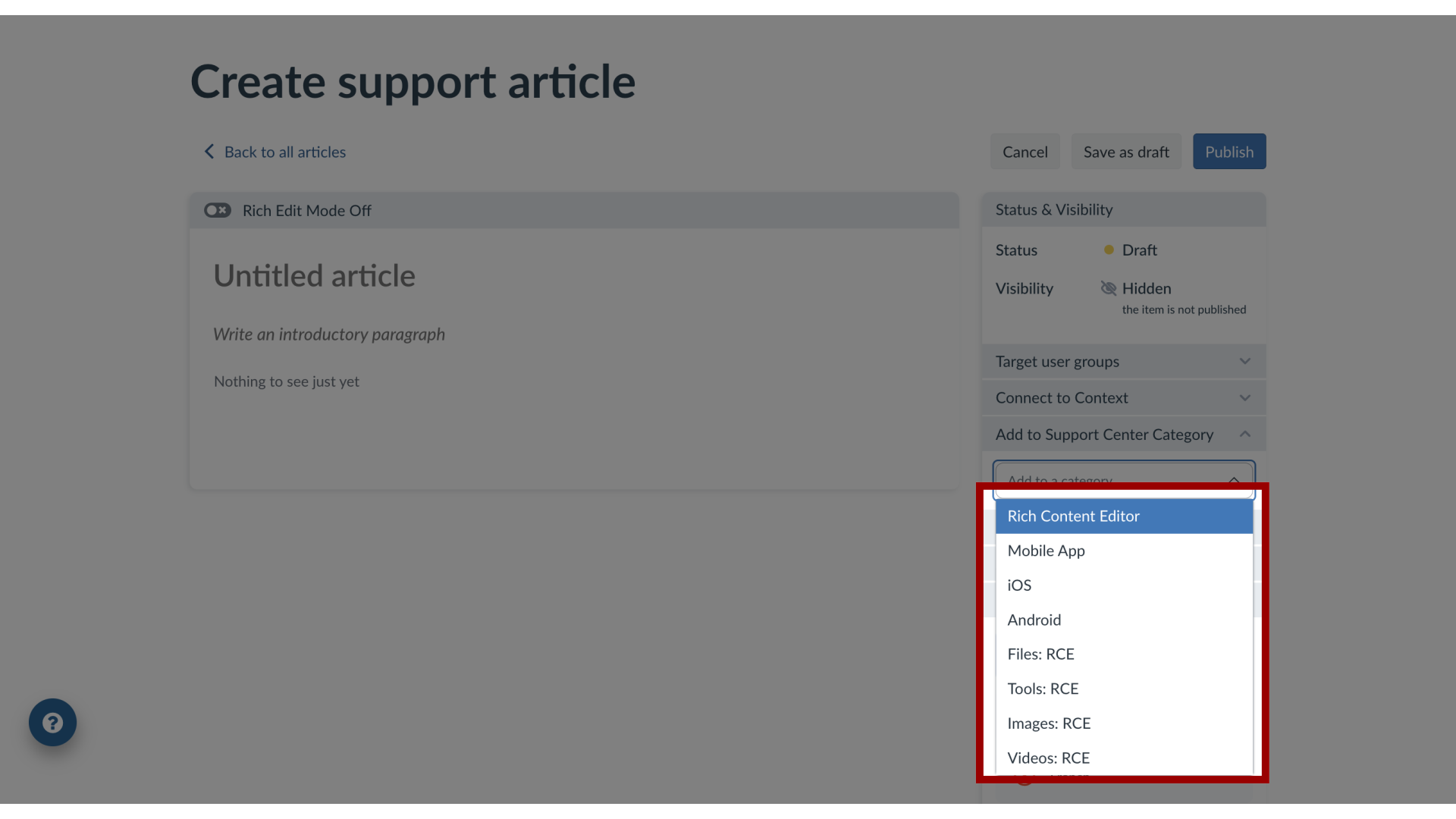This screenshot has width=1456, height=819.
Task: Click the help widget icon bottom left
Action: (52, 722)
